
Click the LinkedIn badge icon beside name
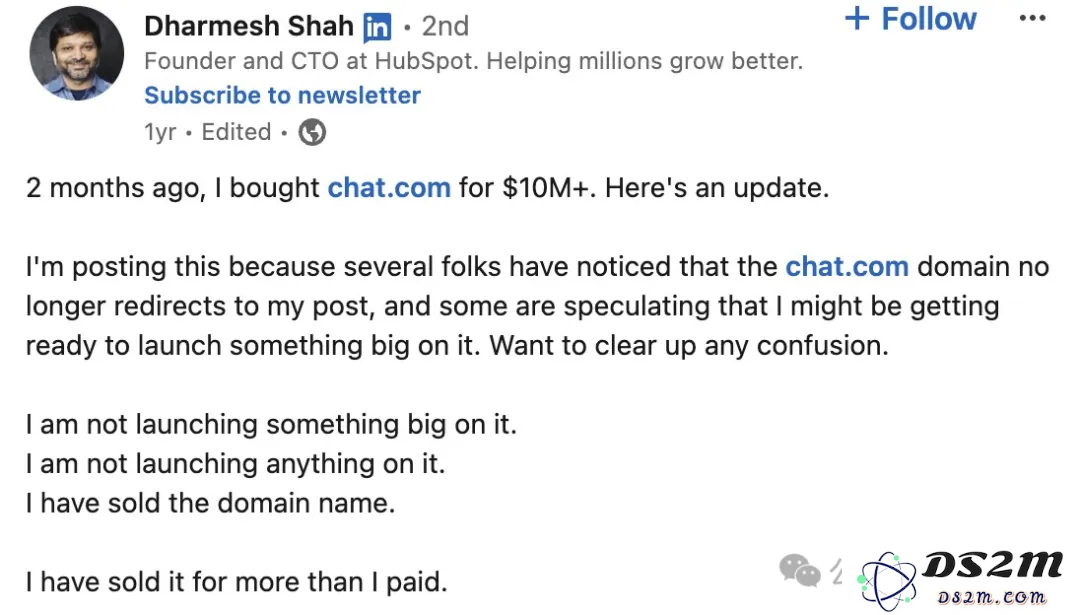coord(377,28)
